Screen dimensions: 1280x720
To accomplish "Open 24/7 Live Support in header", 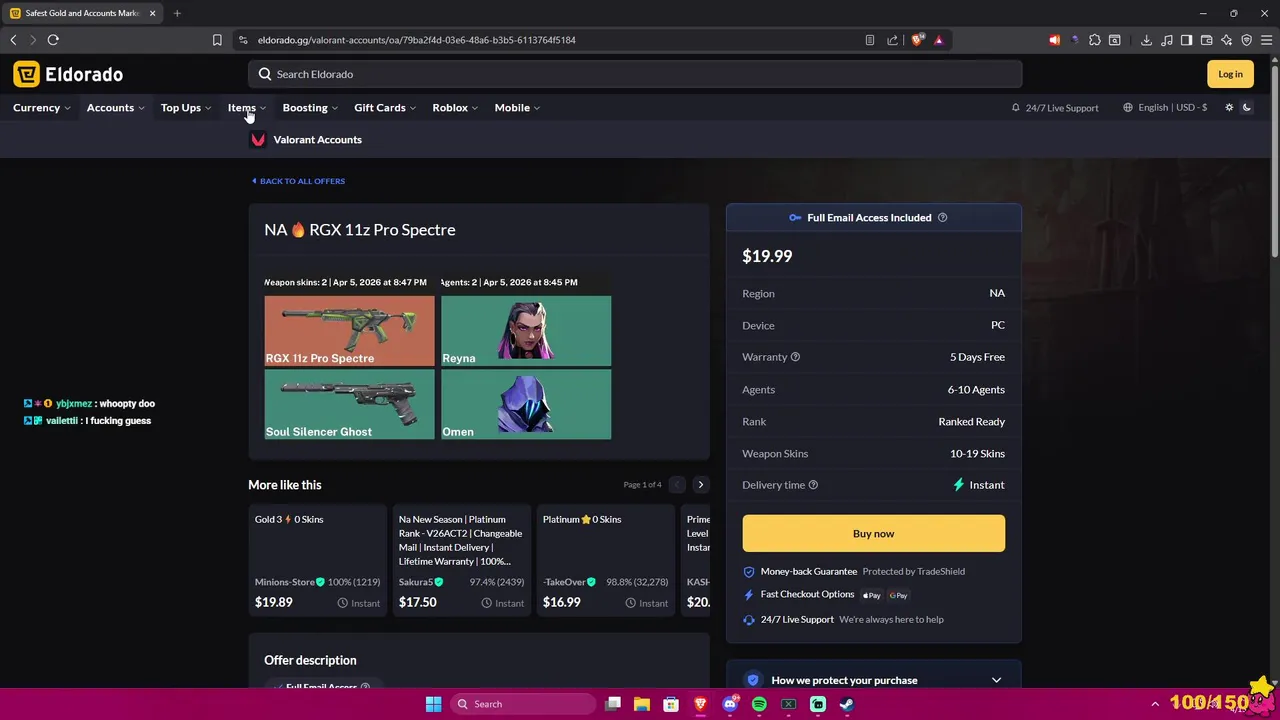I will tap(1055, 107).
